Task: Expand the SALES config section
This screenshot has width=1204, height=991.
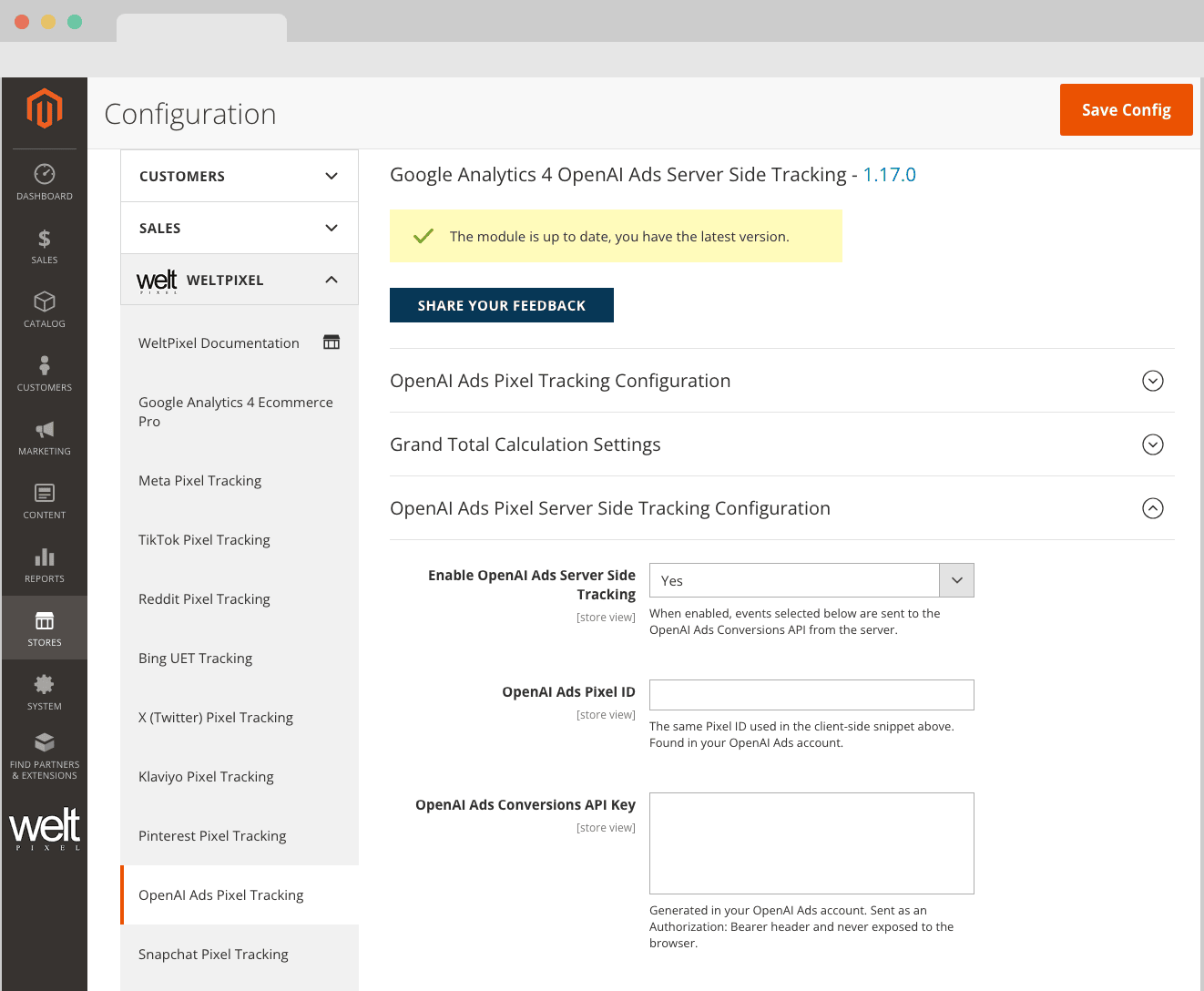Action: tap(240, 228)
